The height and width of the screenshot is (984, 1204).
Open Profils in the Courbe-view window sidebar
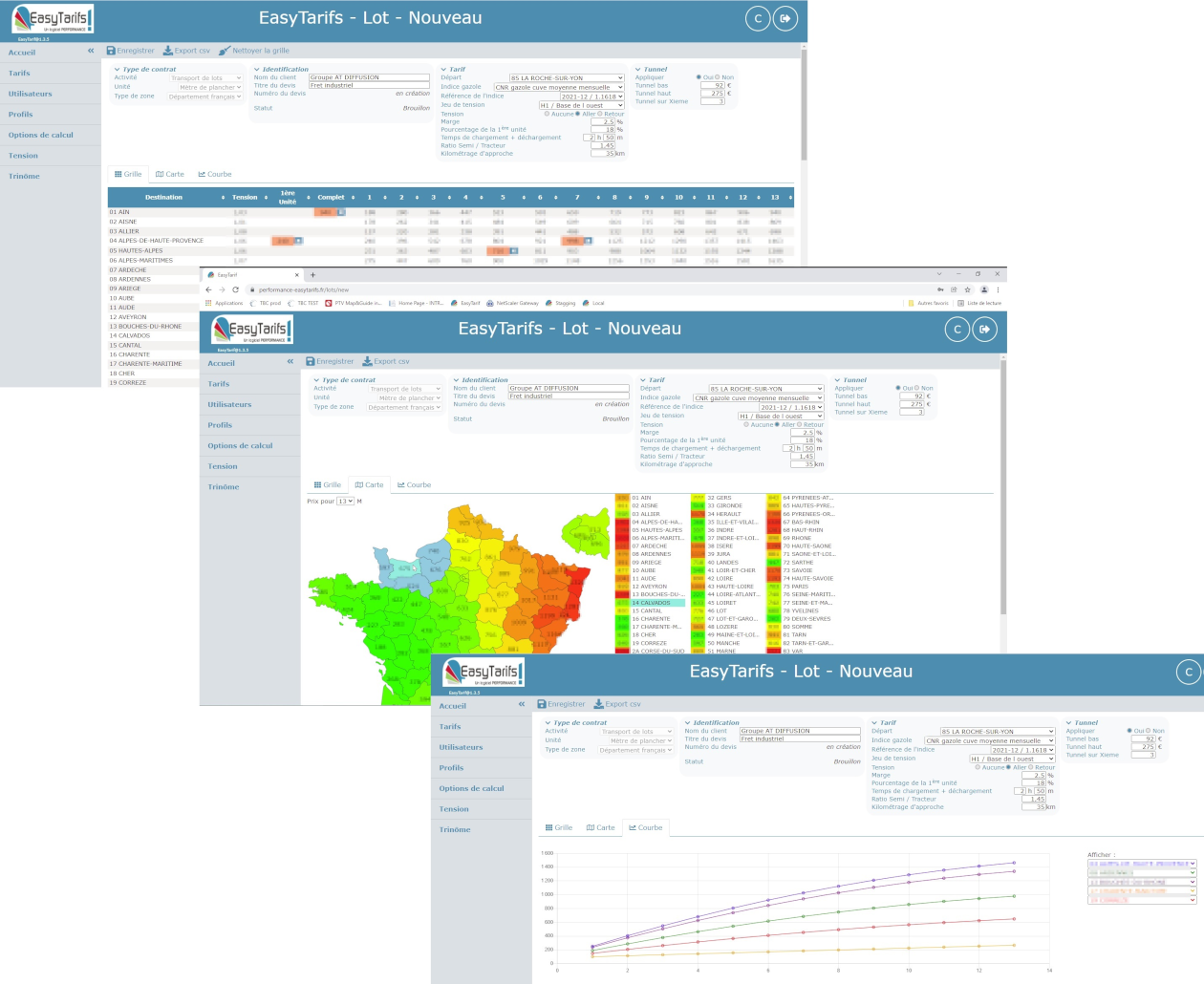[x=451, y=768]
